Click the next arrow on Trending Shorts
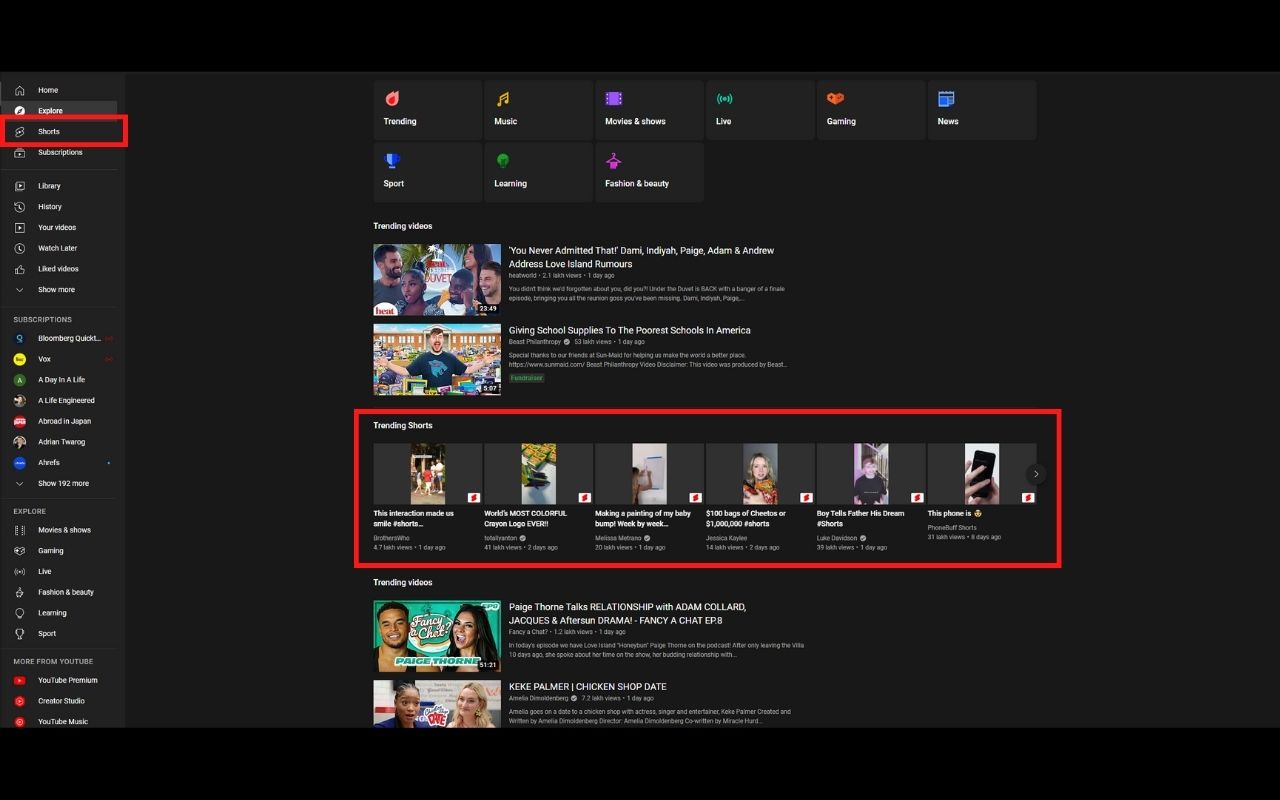 coord(1037,473)
